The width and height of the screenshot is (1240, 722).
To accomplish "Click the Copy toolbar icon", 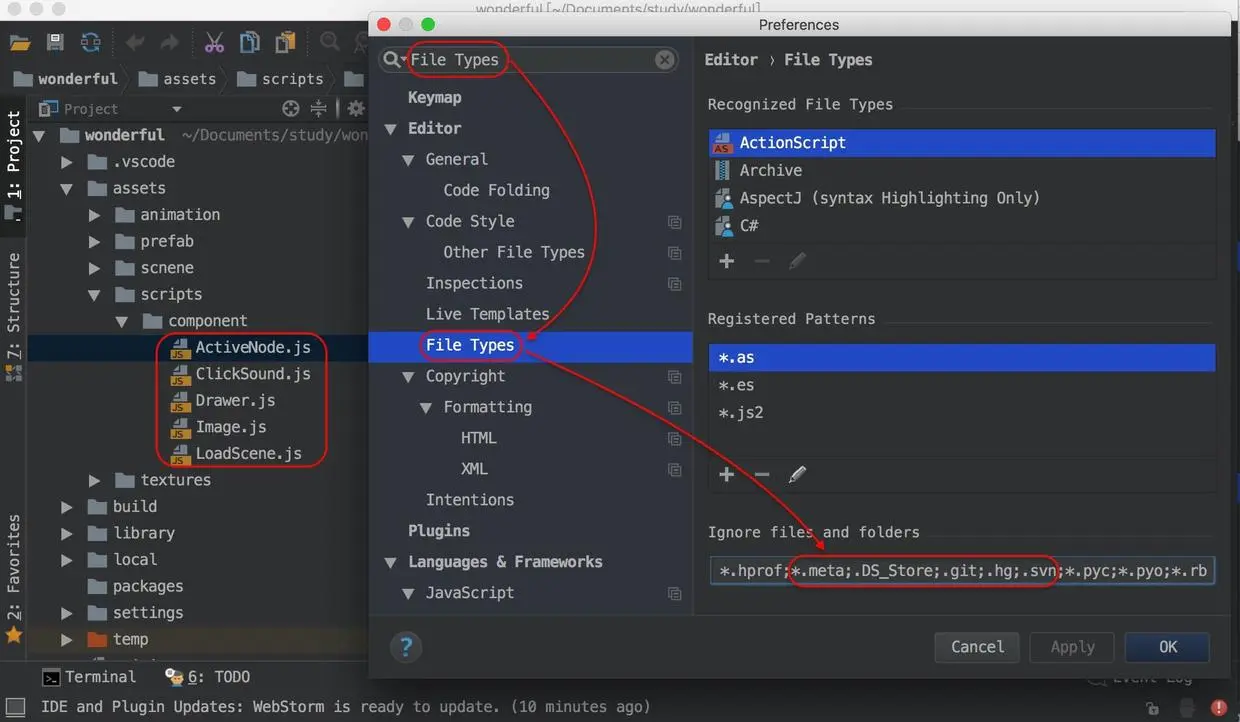I will (250, 42).
